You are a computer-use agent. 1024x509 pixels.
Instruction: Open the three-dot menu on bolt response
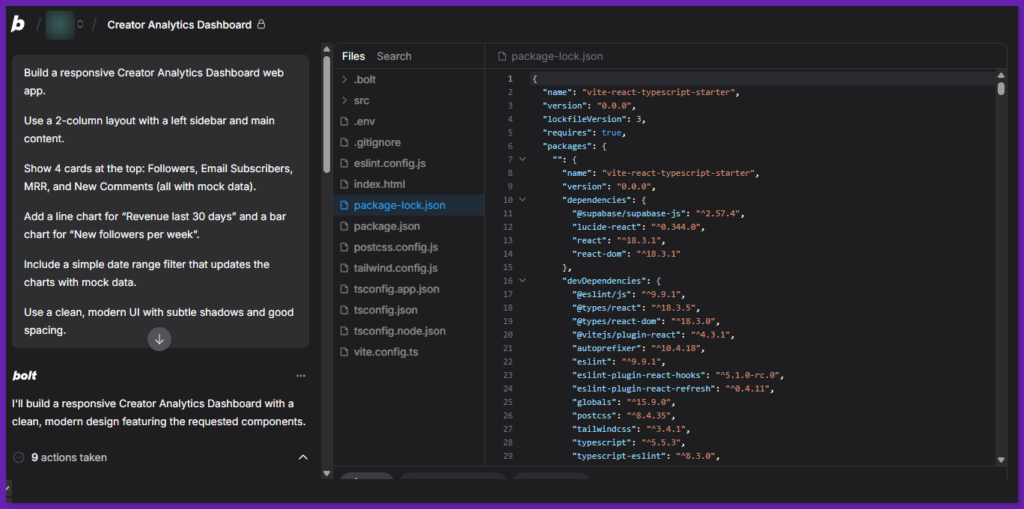click(x=301, y=376)
